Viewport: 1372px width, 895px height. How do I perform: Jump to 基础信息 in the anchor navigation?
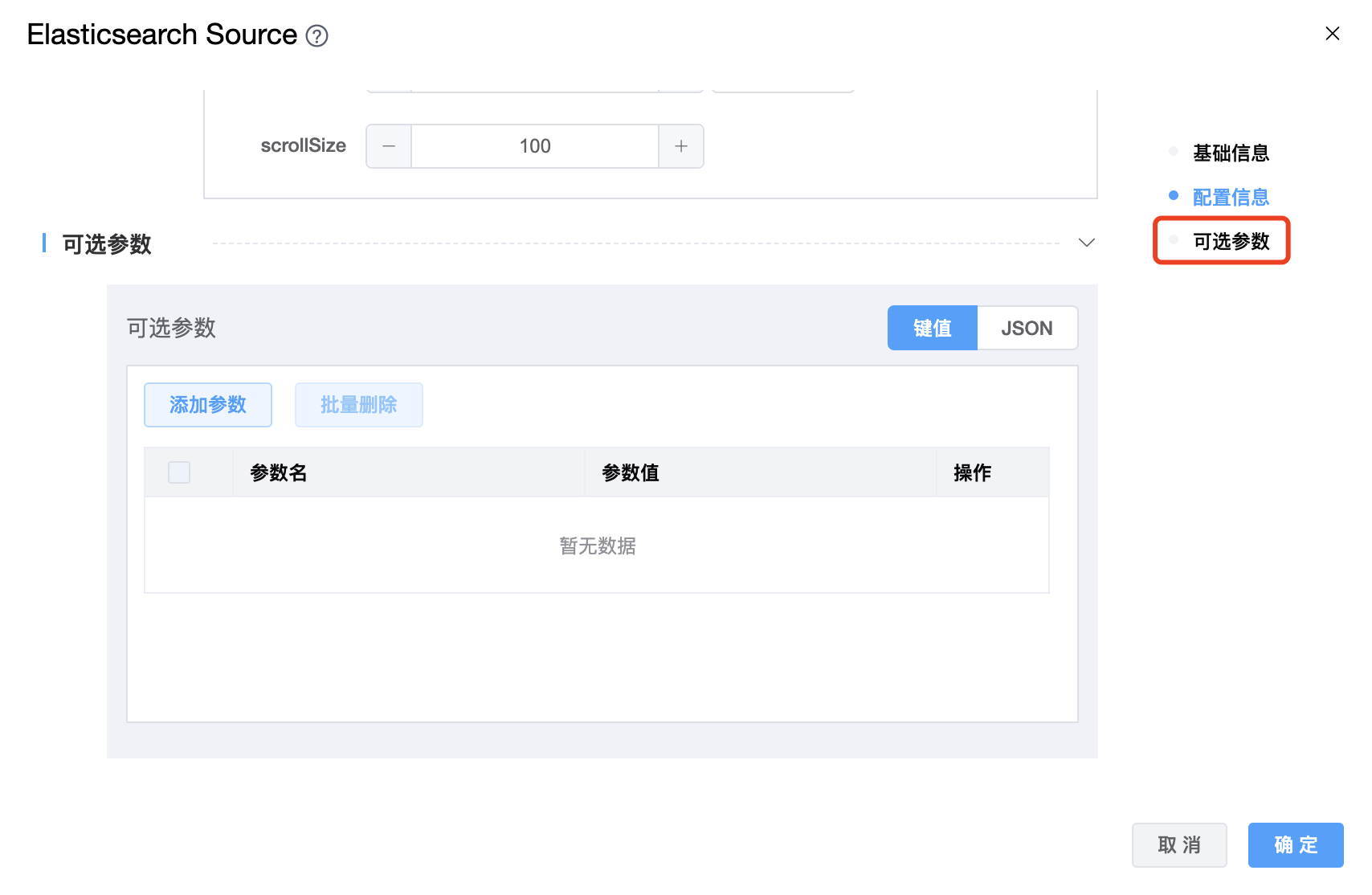point(1230,153)
